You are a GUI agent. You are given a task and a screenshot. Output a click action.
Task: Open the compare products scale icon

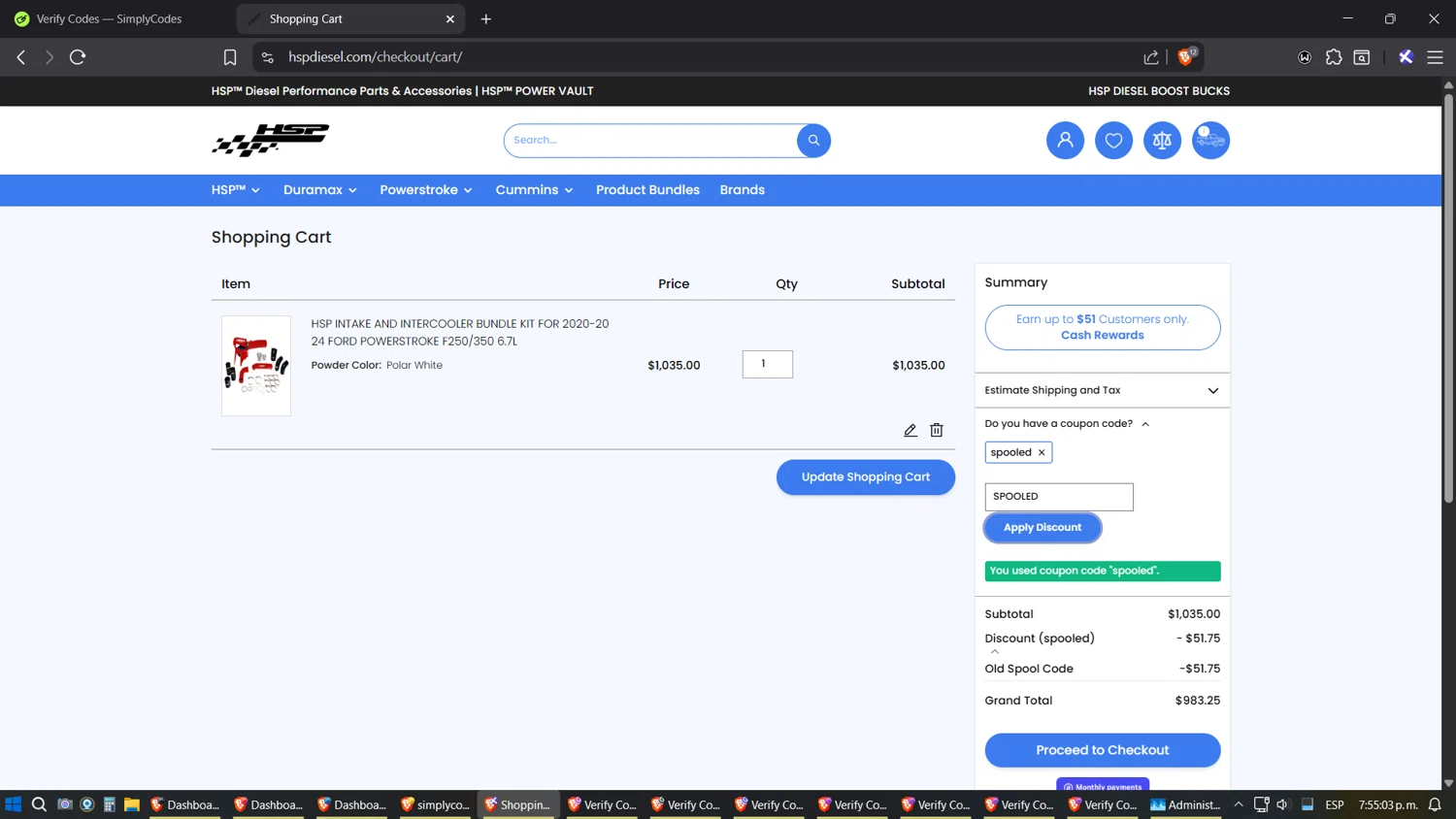[x=1162, y=141]
